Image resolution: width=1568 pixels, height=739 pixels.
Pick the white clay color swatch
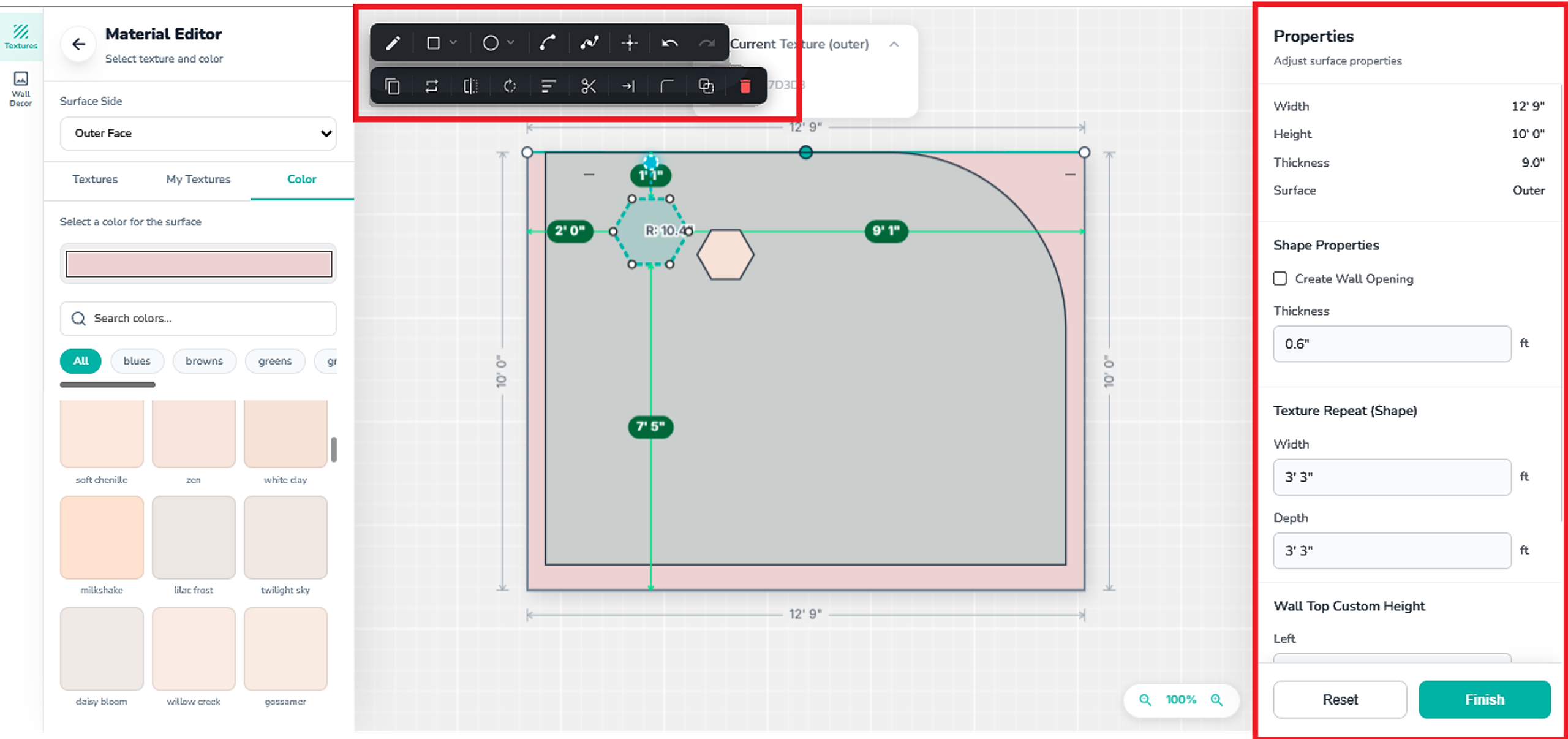click(285, 434)
